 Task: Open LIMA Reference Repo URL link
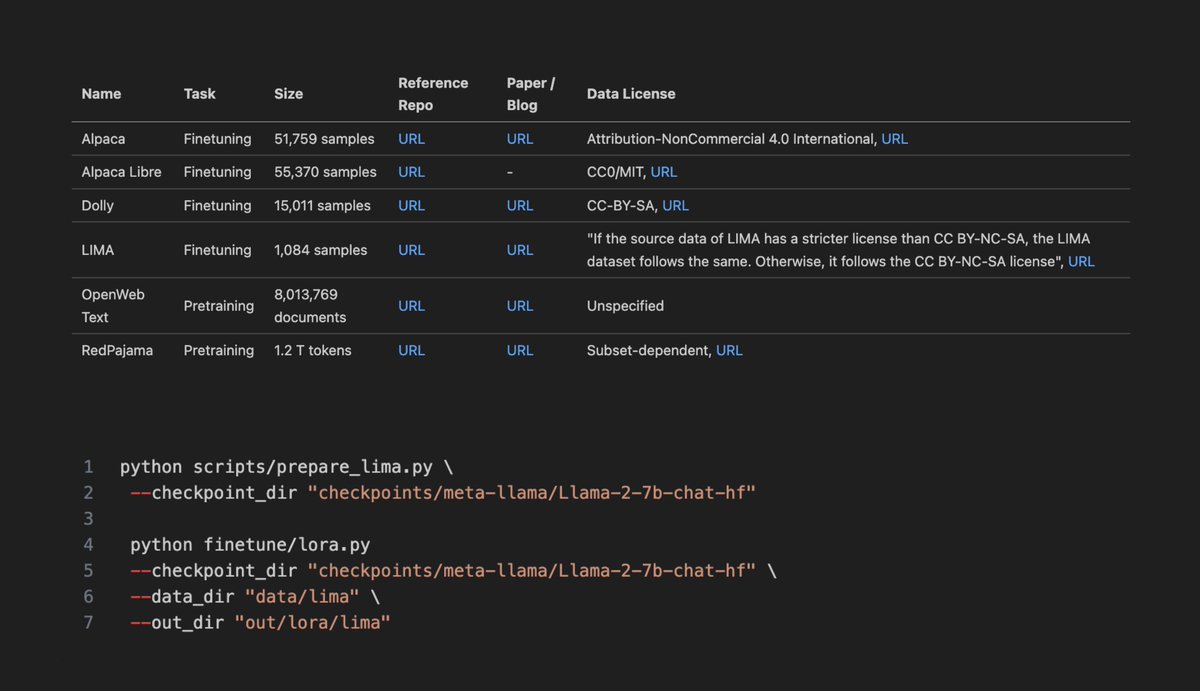tap(411, 250)
